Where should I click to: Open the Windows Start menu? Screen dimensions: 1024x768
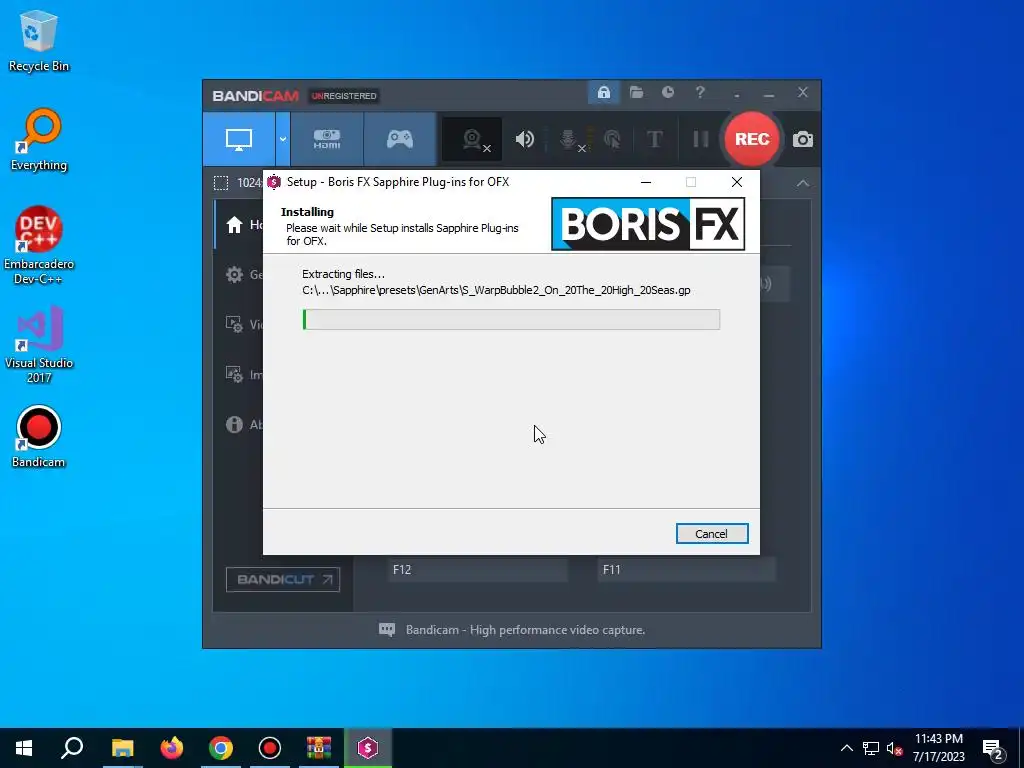coord(24,748)
